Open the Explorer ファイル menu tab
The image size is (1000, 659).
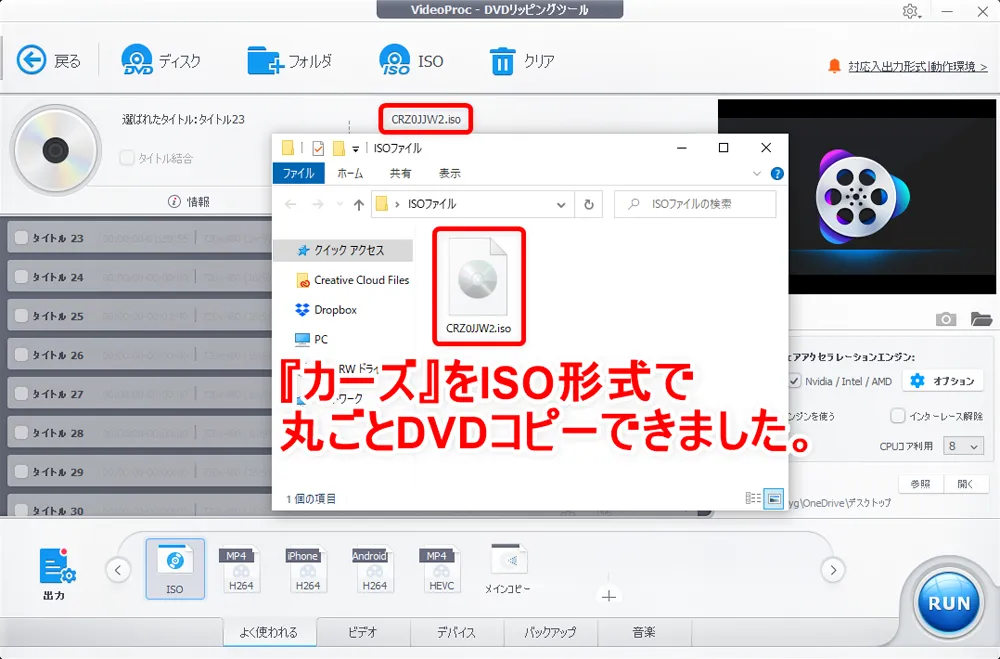(298, 173)
